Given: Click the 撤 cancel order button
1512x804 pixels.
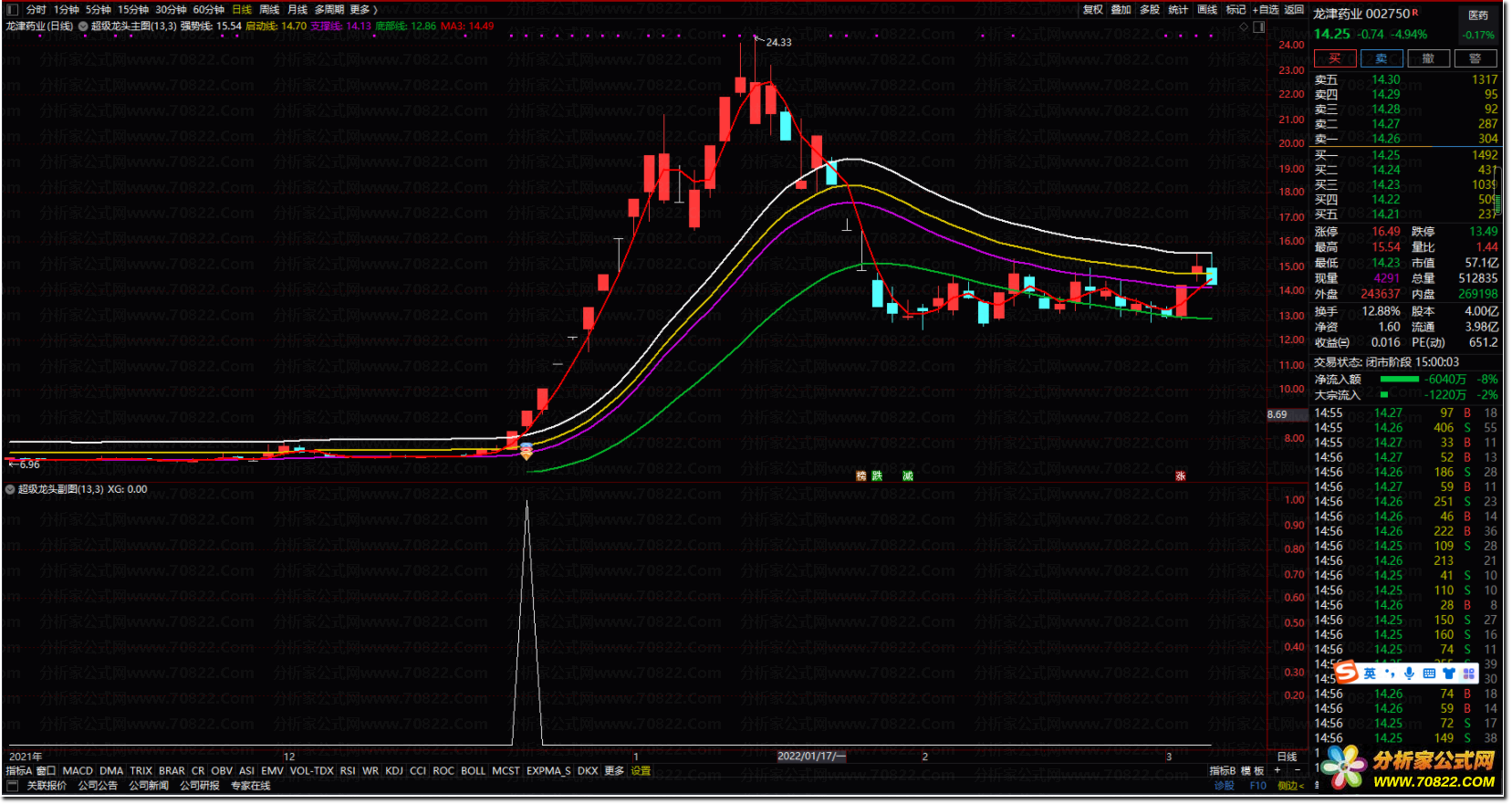Looking at the screenshot, I should [x=1428, y=58].
